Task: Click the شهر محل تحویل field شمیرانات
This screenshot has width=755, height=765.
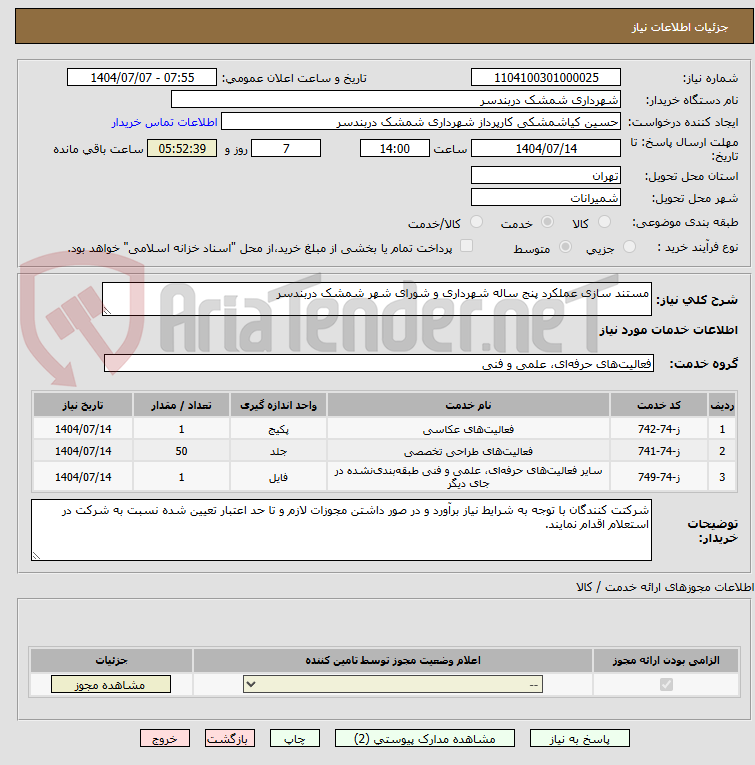Action: point(546,198)
